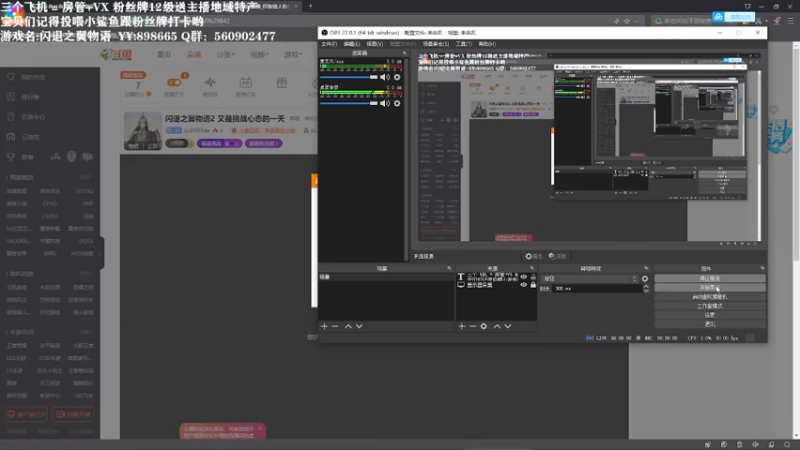The height and width of the screenshot is (450, 800).
Task: Open 设置 settings button in OBS controls
Action: click(x=710, y=315)
